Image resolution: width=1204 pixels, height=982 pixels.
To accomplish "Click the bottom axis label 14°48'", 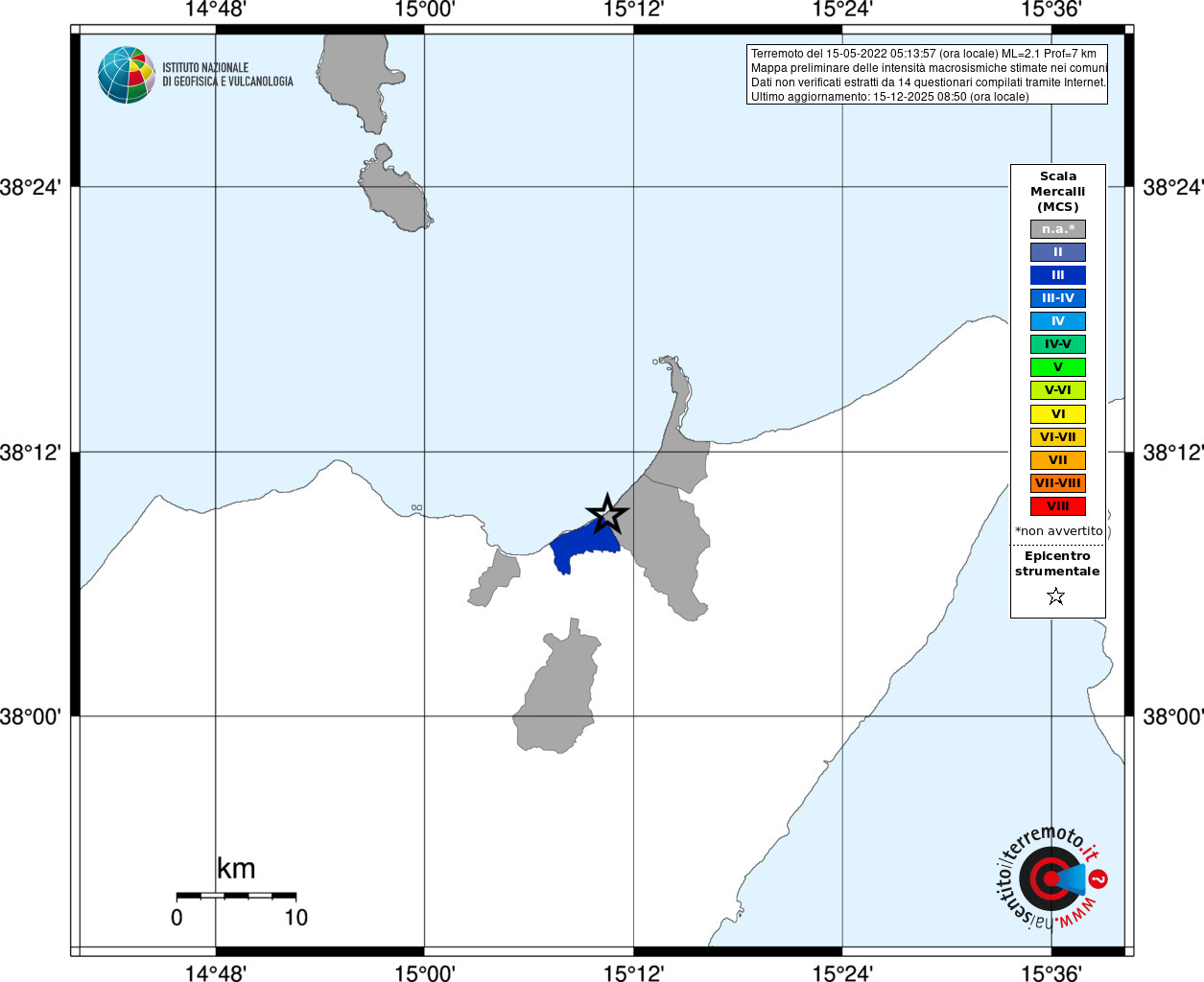I will tap(216, 972).
